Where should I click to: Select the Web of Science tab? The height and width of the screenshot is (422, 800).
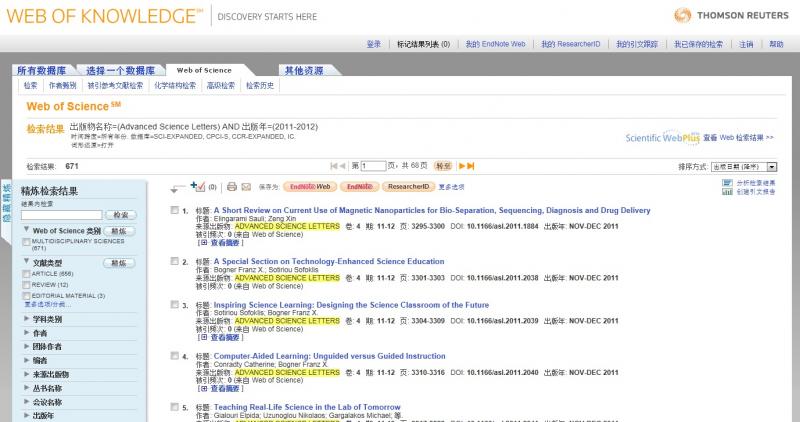click(x=204, y=70)
